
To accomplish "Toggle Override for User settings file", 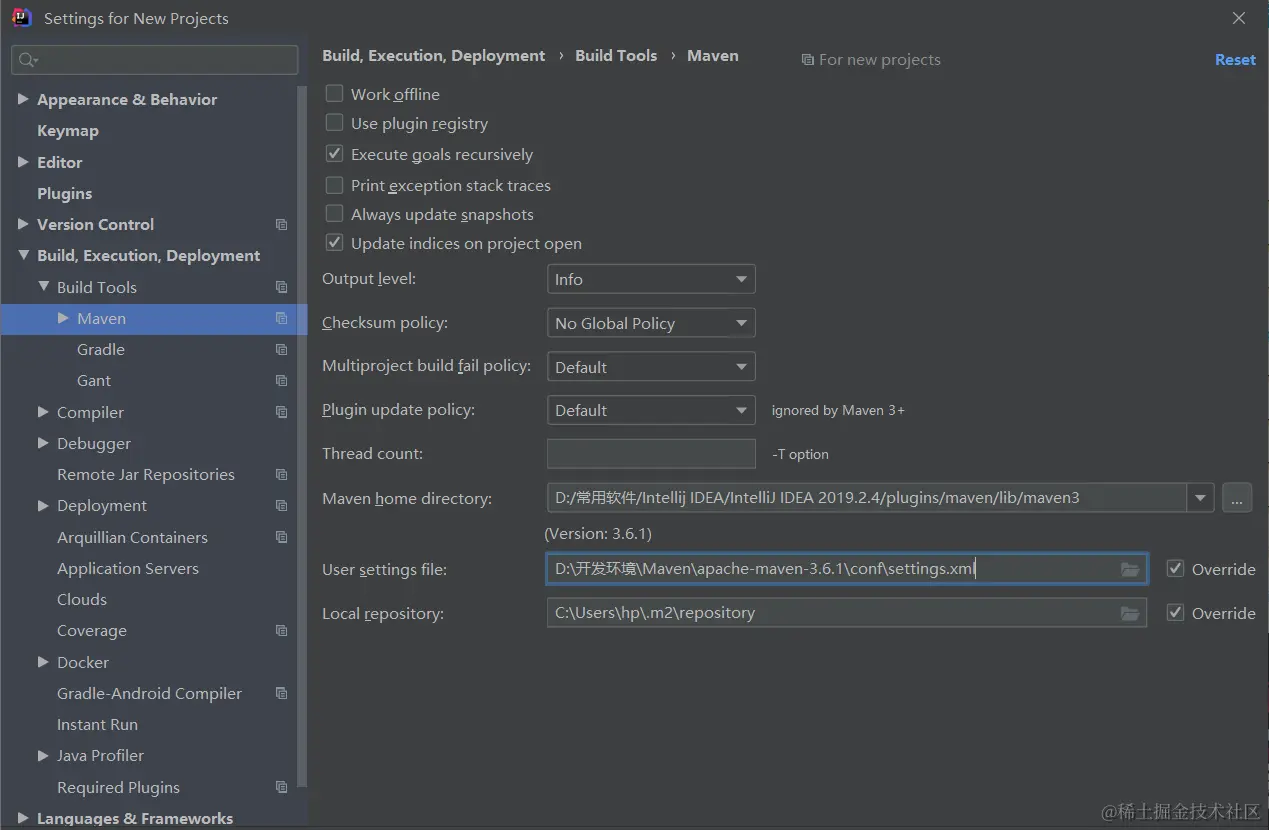I will tap(1176, 569).
